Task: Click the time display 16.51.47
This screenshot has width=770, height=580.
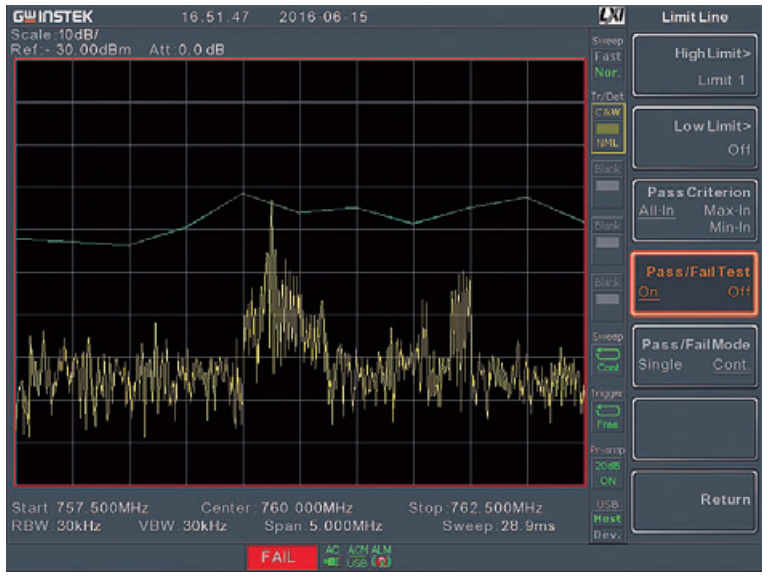Action: click(215, 17)
